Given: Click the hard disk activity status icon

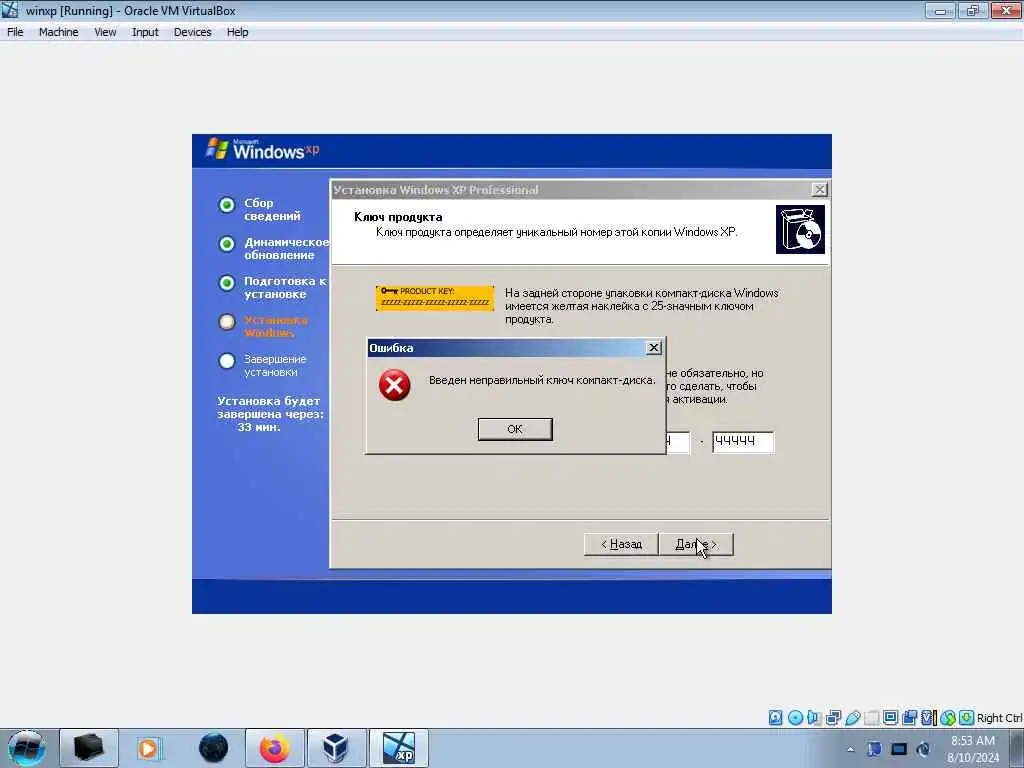Looking at the screenshot, I should click(x=775, y=718).
